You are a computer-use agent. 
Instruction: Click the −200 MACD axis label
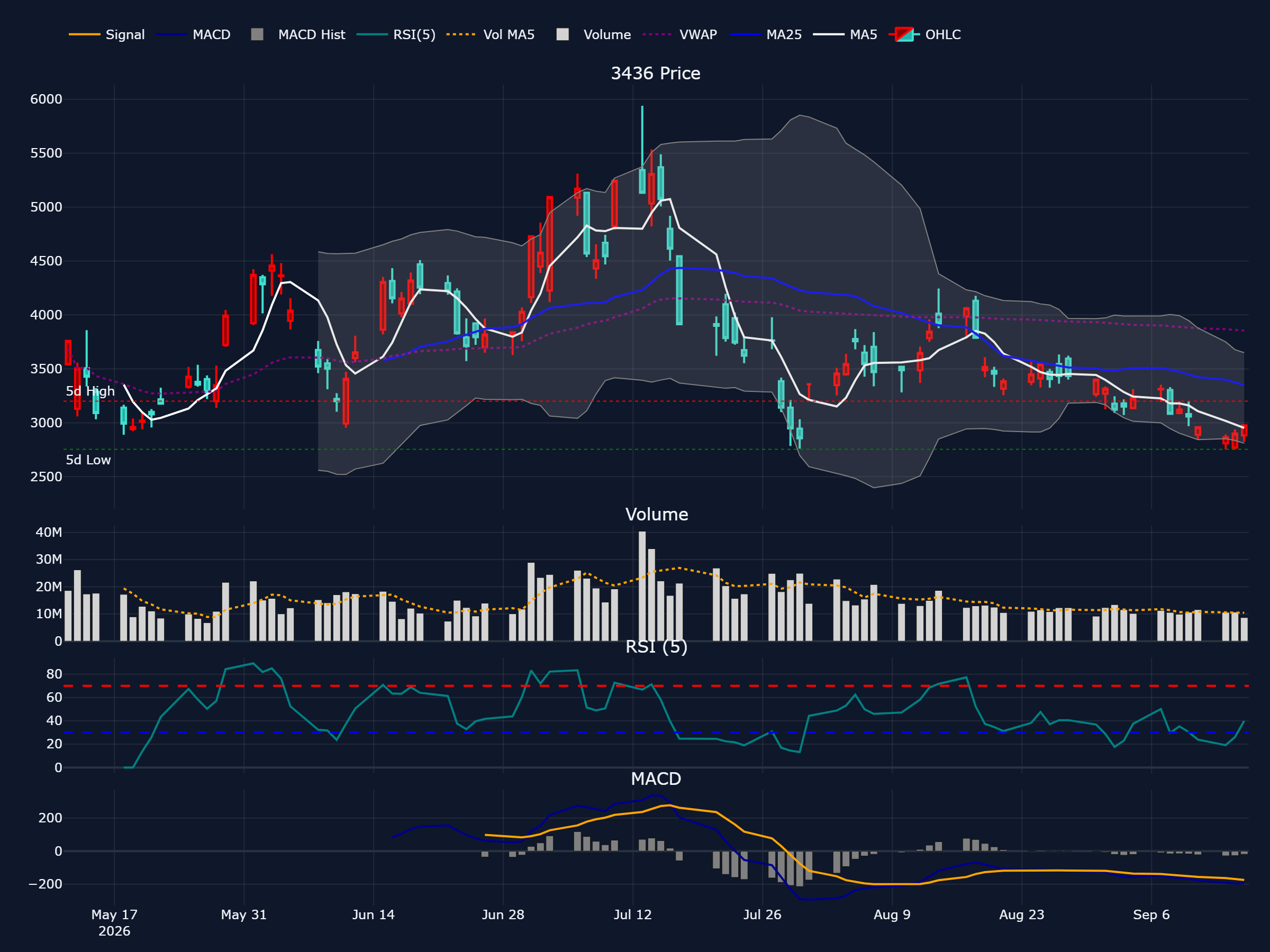(46, 884)
